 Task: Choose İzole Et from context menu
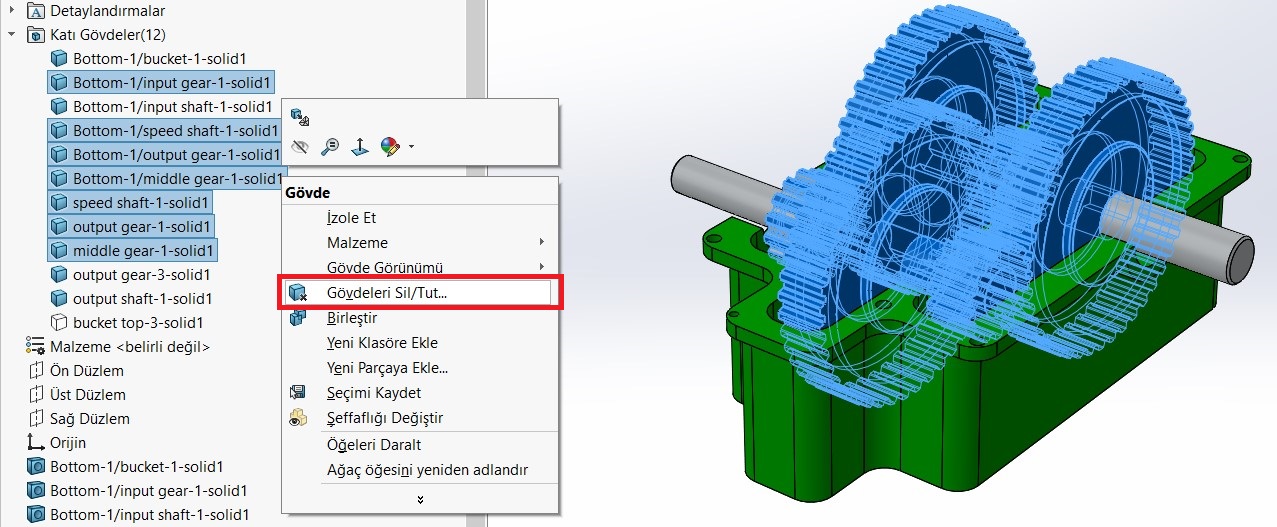pos(351,218)
